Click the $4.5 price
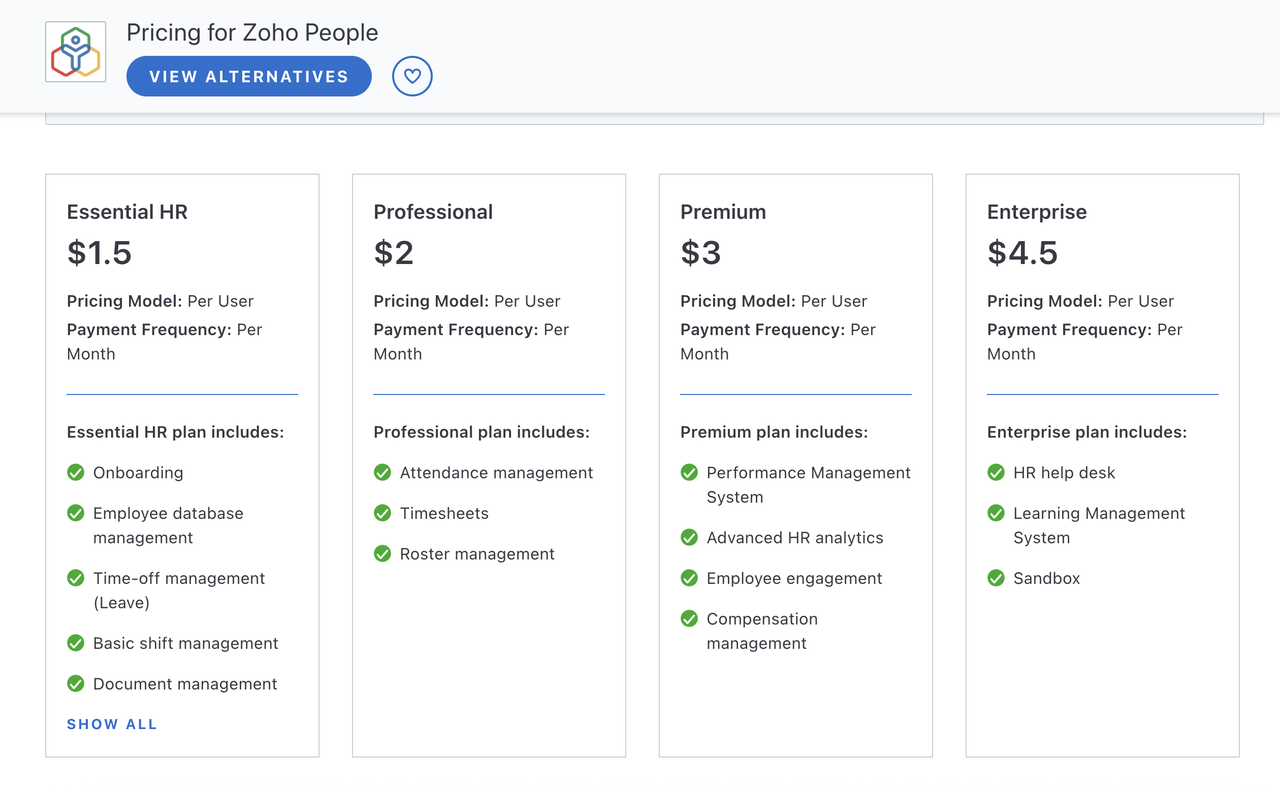The image size is (1280, 789). pos(1022,253)
